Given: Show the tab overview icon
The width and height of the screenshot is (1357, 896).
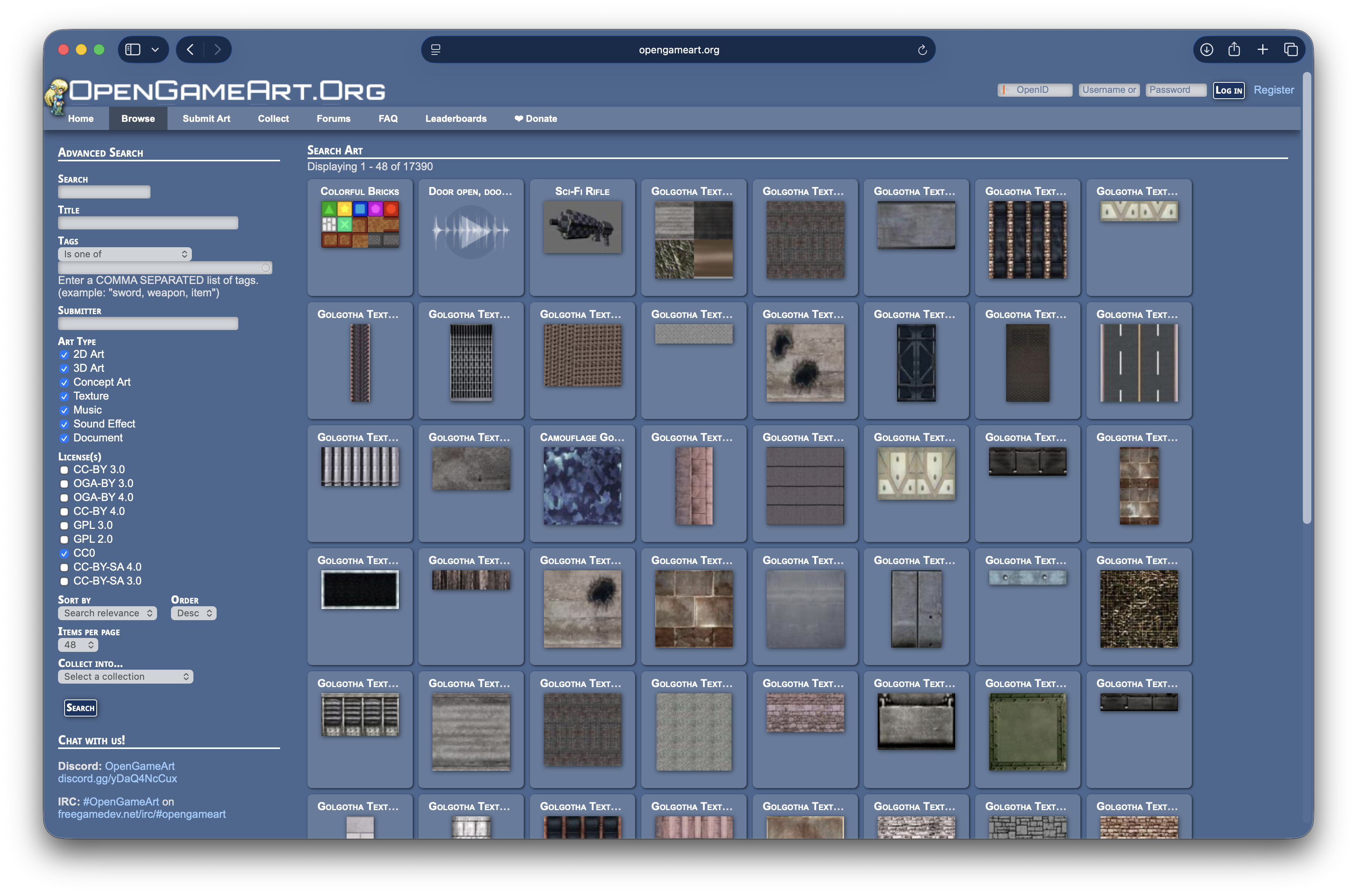Looking at the screenshot, I should pyautogui.click(x=1290, y=50).
